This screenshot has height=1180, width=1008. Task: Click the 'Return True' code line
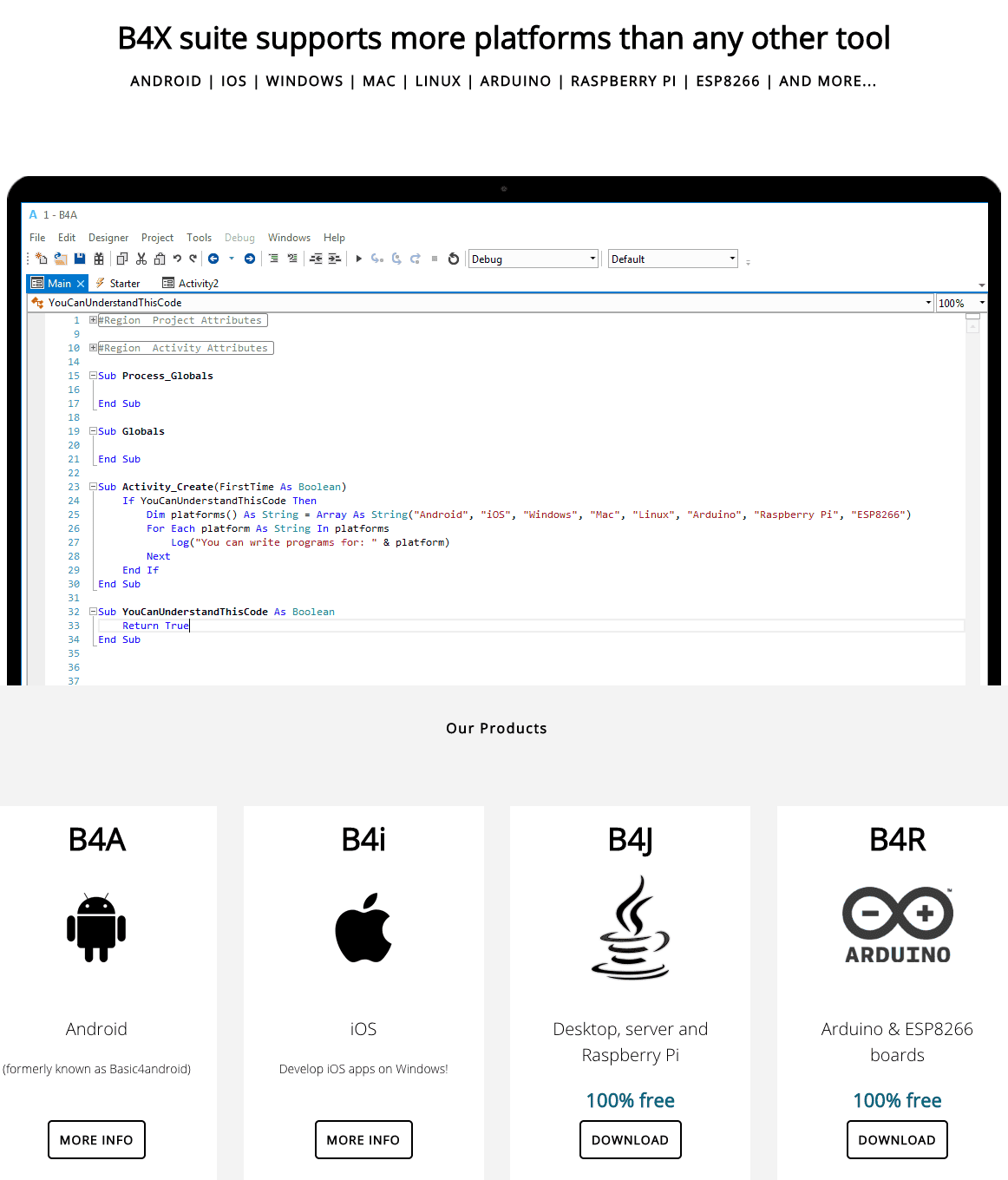tap(155, 626)
